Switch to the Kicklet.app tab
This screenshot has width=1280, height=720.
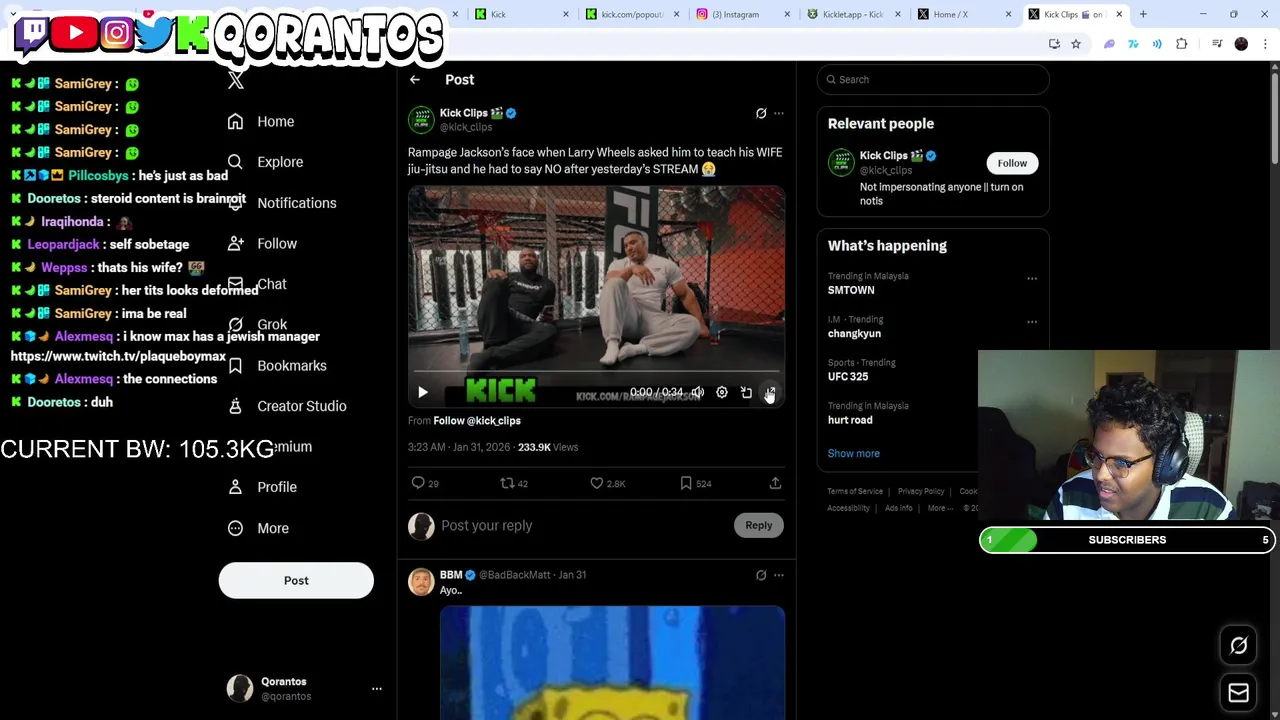coord(852,14)
